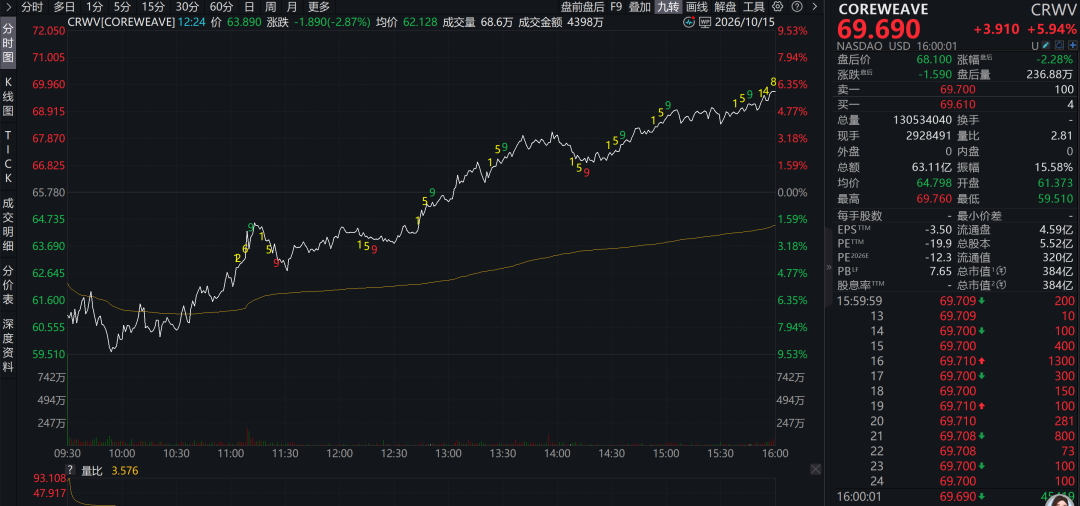
Task: Select the 15分 chart interval
Action: pyautogui.click(x=153, y=7)
